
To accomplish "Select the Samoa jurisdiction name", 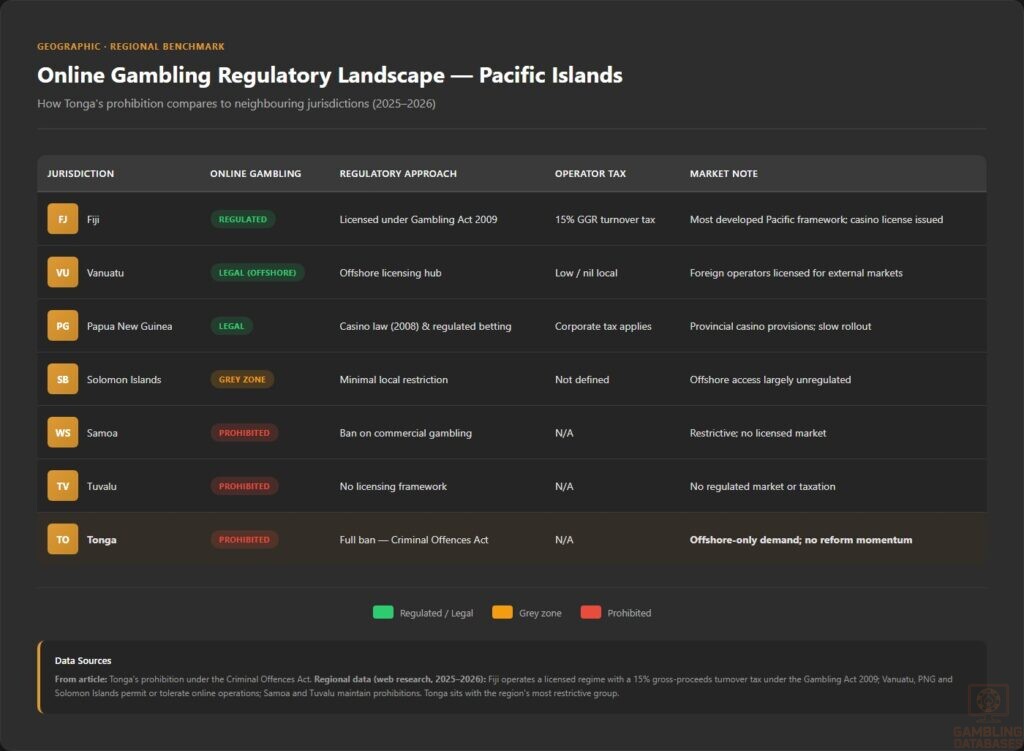I will tap(102, 433).
